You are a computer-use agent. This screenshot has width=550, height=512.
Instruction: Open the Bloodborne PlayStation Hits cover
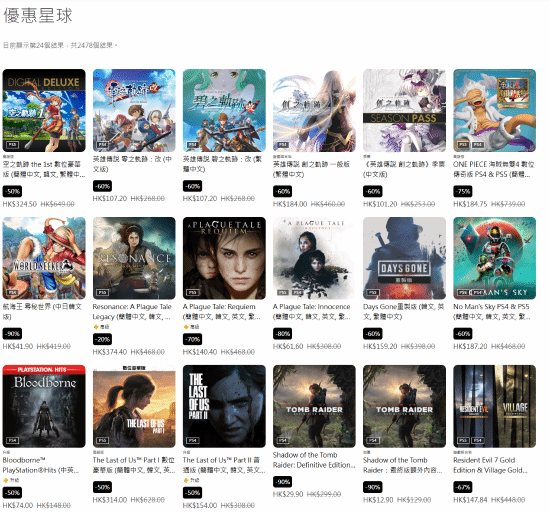pyautogui.click(x=44, y=406)
